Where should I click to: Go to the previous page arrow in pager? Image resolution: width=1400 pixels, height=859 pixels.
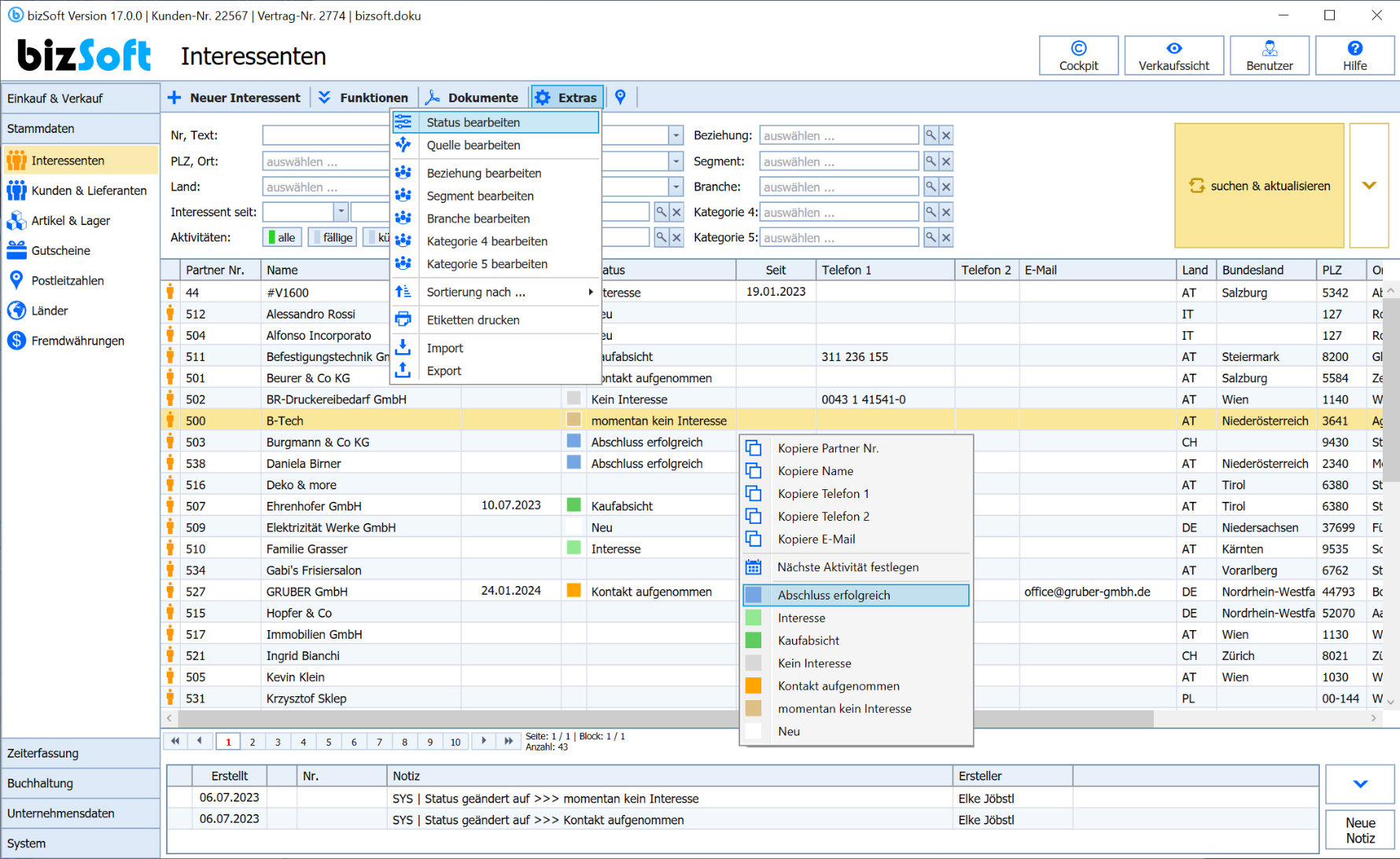click(x=200, y=741)
